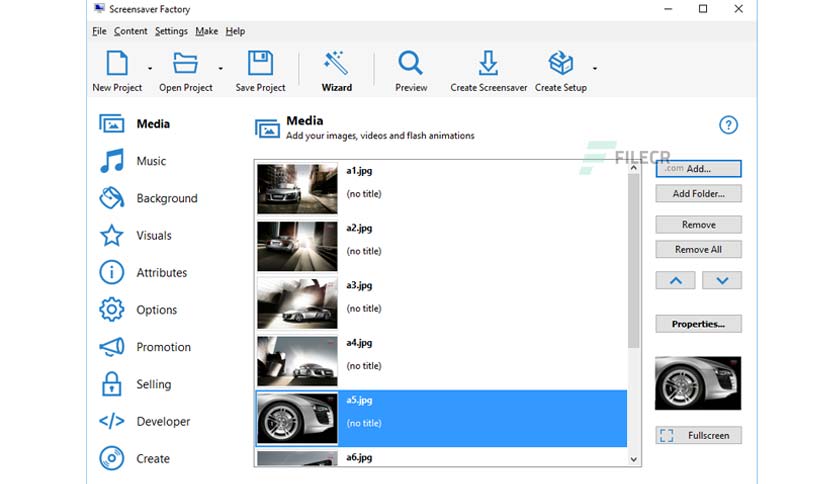Screen dimensions: 836x484
Task: Click the Remove button
Action: pyautogui.click(x=698, y=224)
